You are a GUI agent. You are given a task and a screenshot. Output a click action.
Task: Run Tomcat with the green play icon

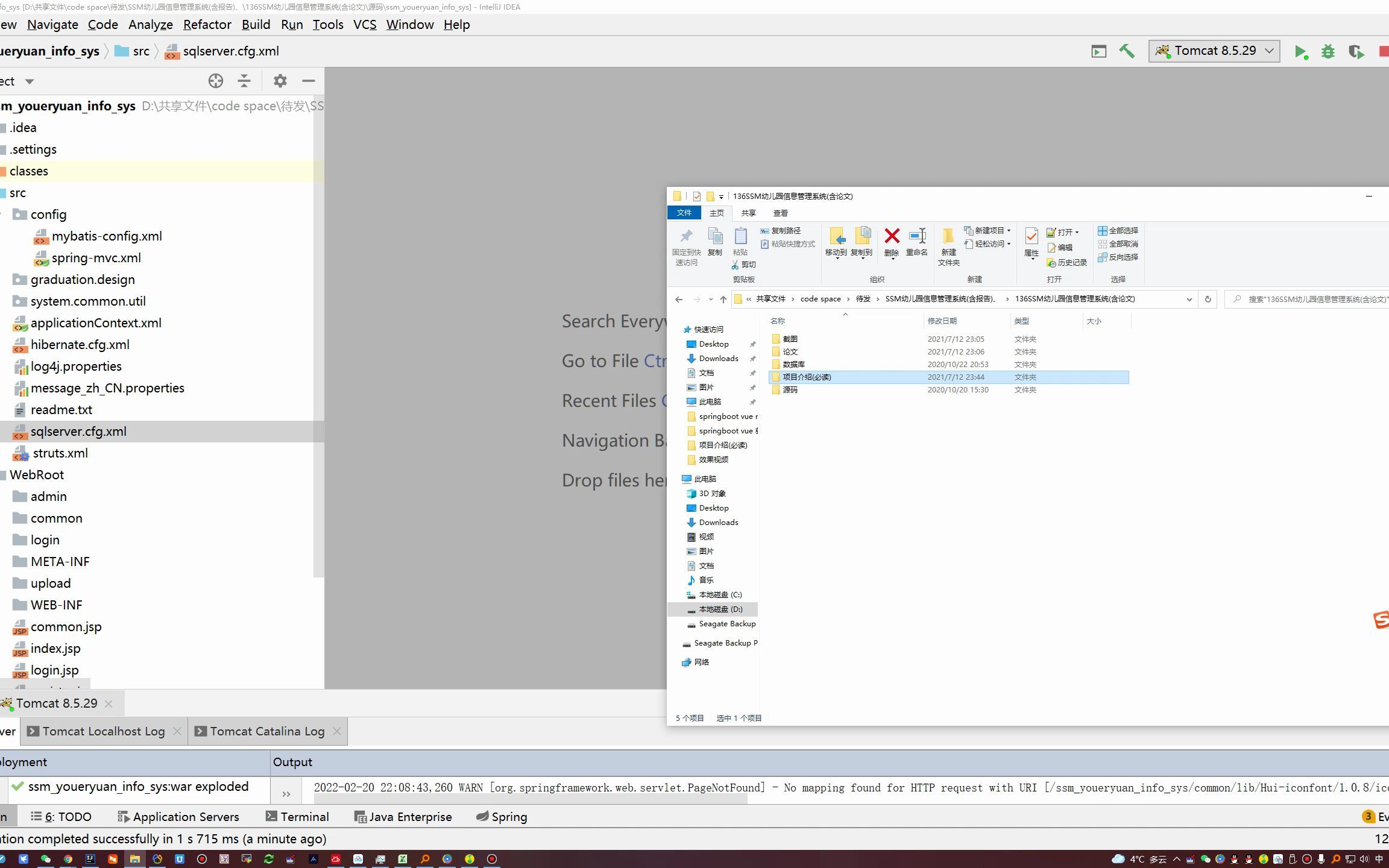(1300, 52)
